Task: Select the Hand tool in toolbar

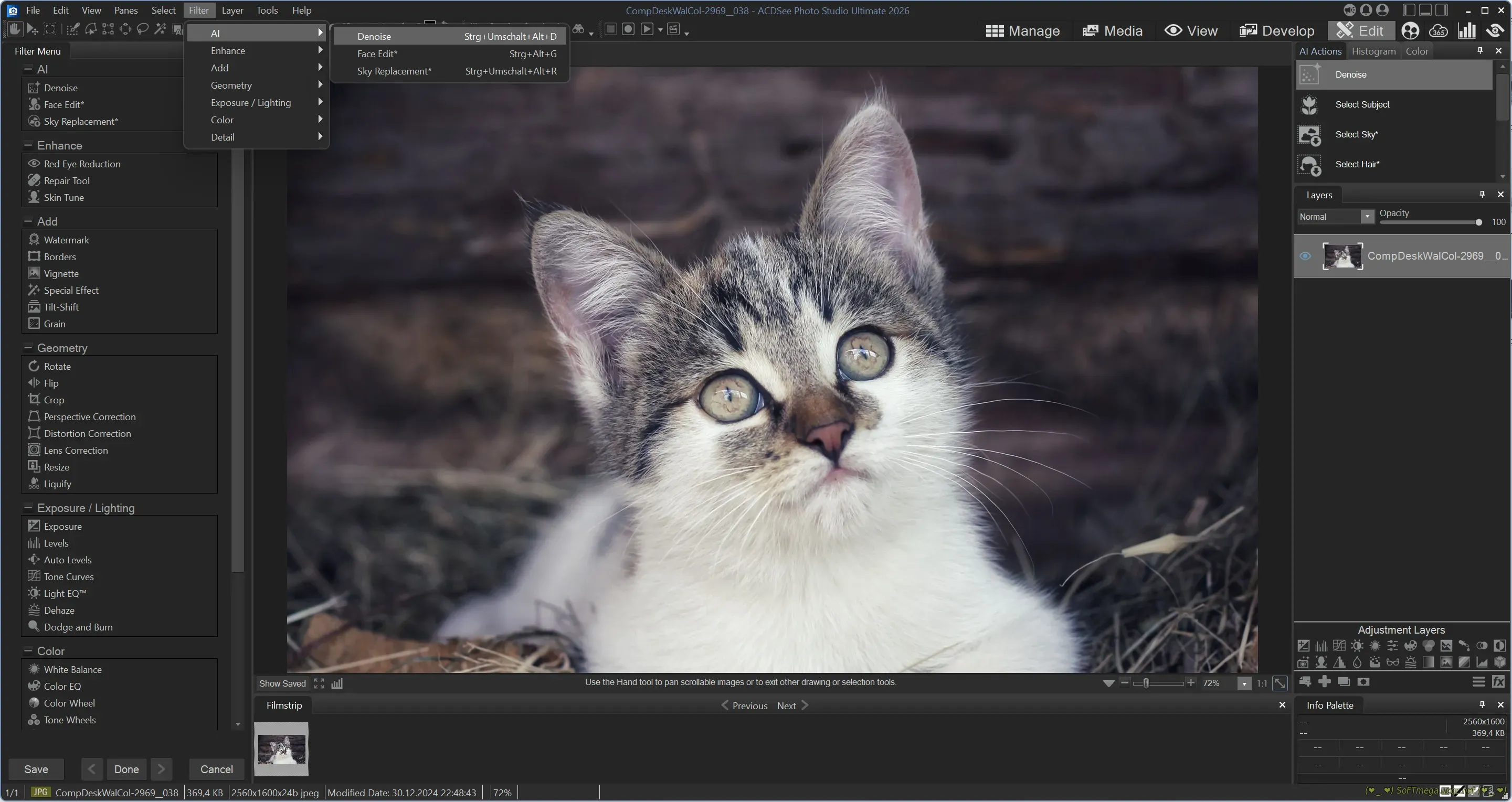Action: (x=15, y=29)
